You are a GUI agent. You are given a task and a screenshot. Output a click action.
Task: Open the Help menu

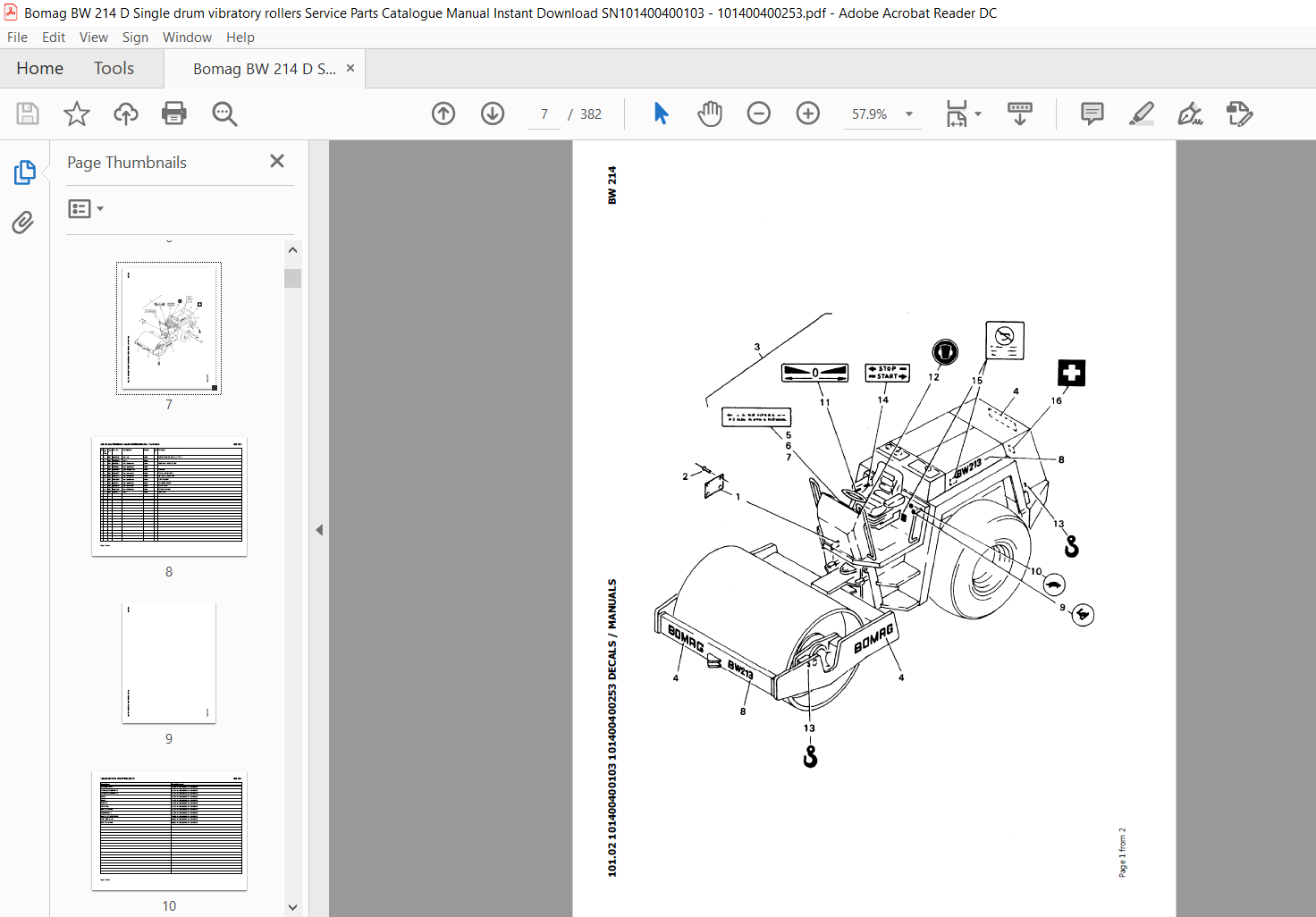[x=240, y=38]
